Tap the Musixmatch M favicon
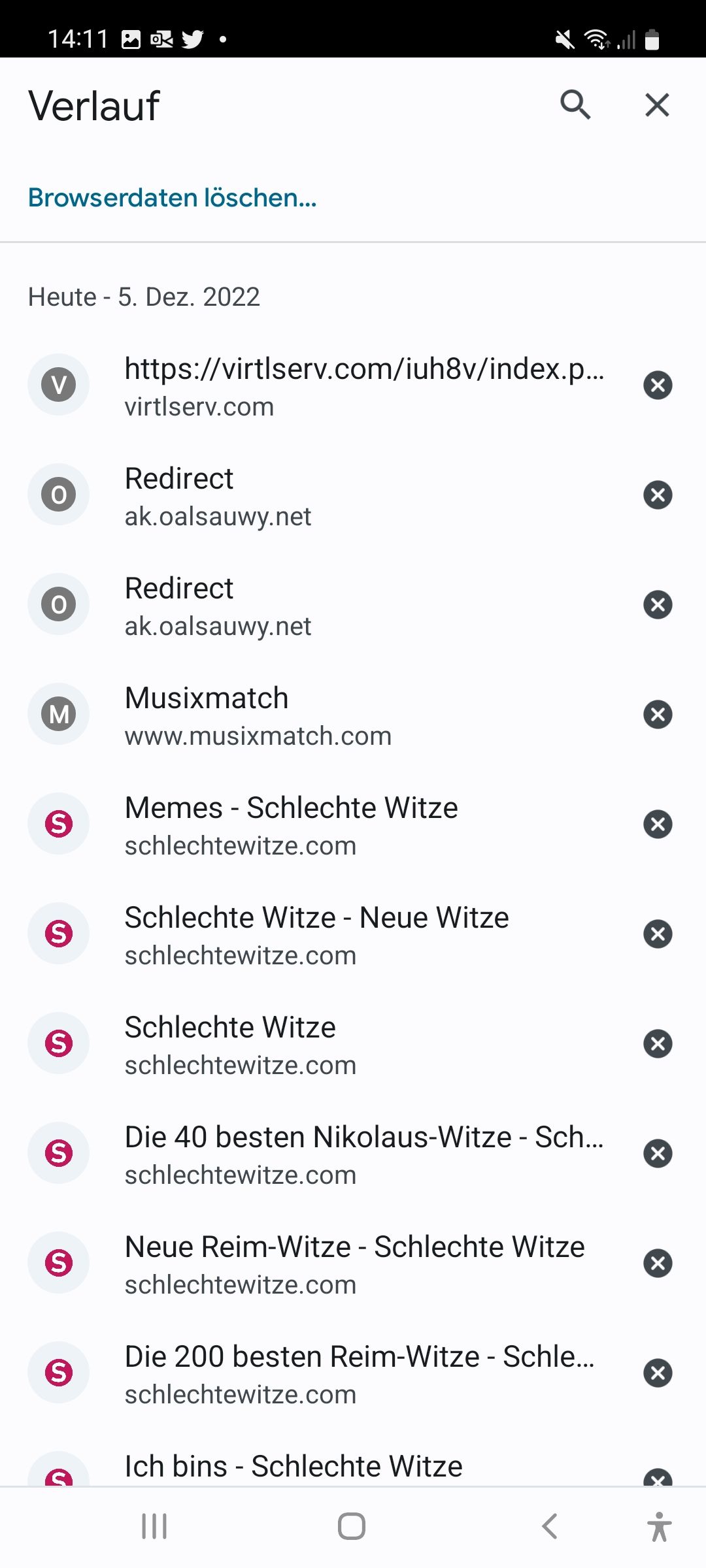This screenshot has height=1568, width=706. (59, 715)
